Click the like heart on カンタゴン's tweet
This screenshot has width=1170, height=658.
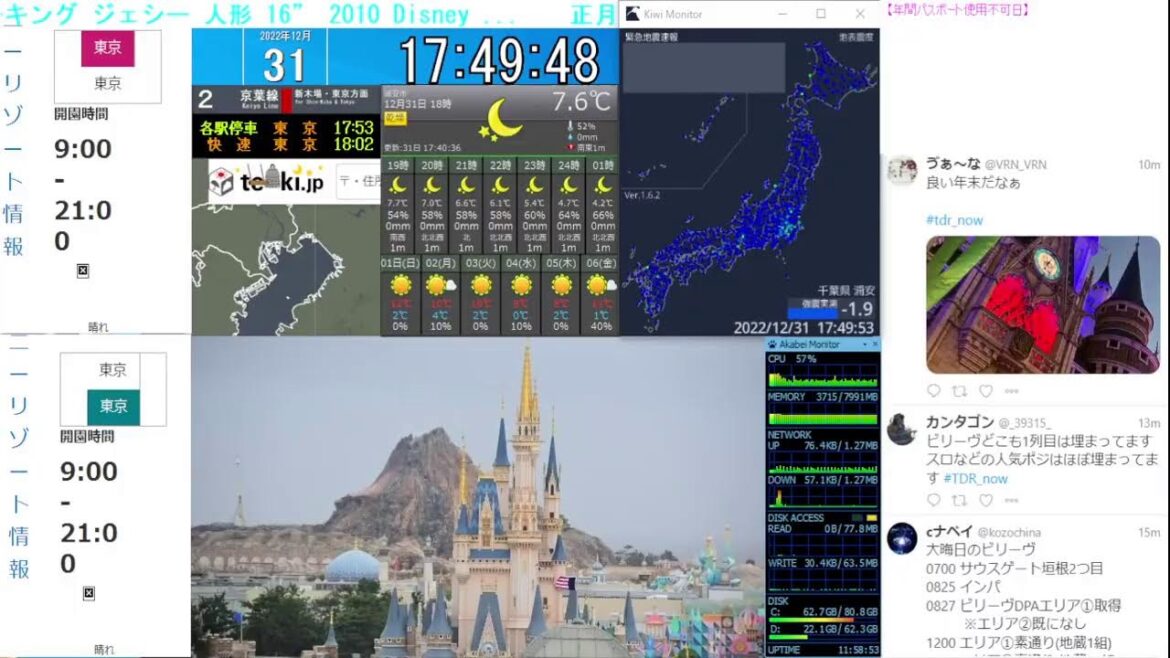pyautogui.click(x=986, y=501)
